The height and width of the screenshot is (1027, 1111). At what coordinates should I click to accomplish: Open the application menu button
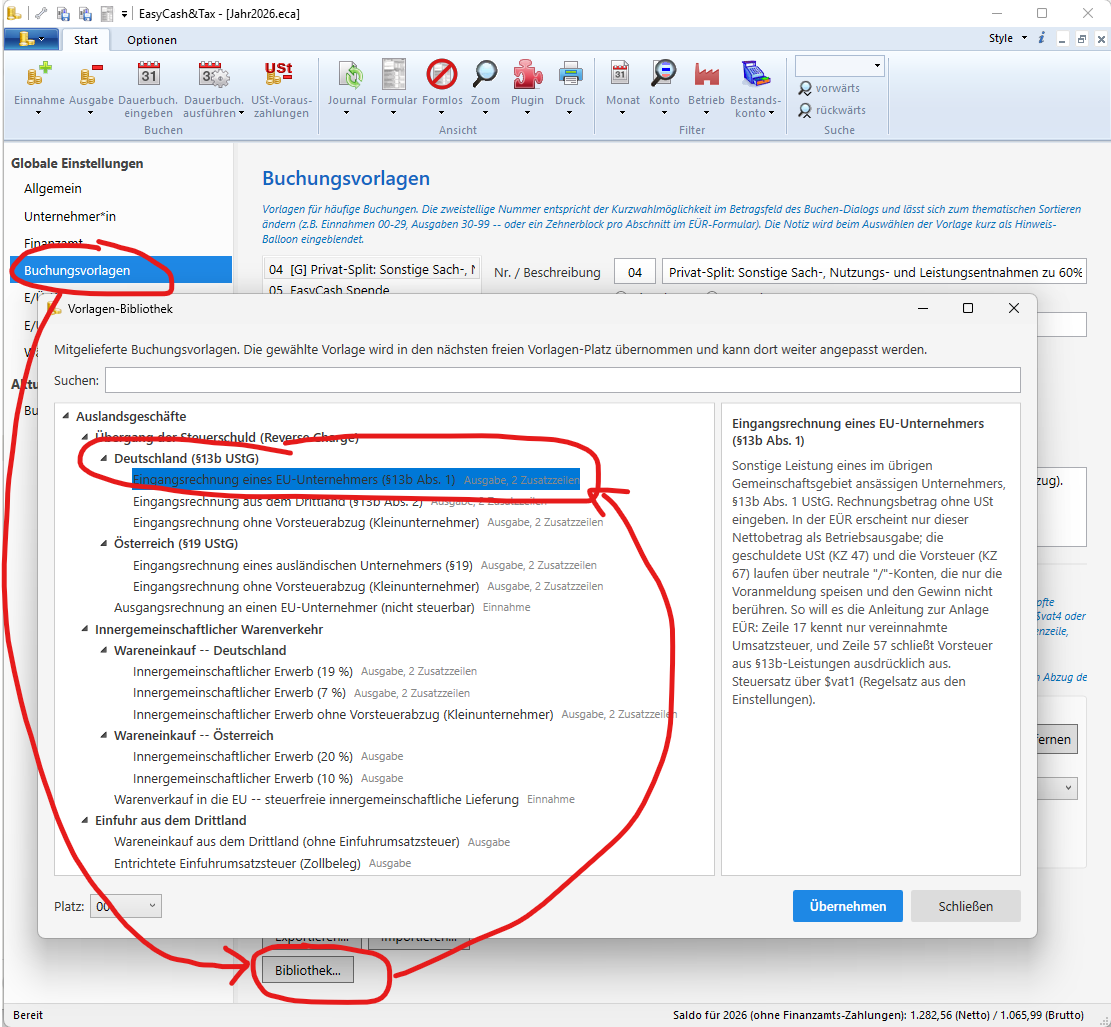32,39
